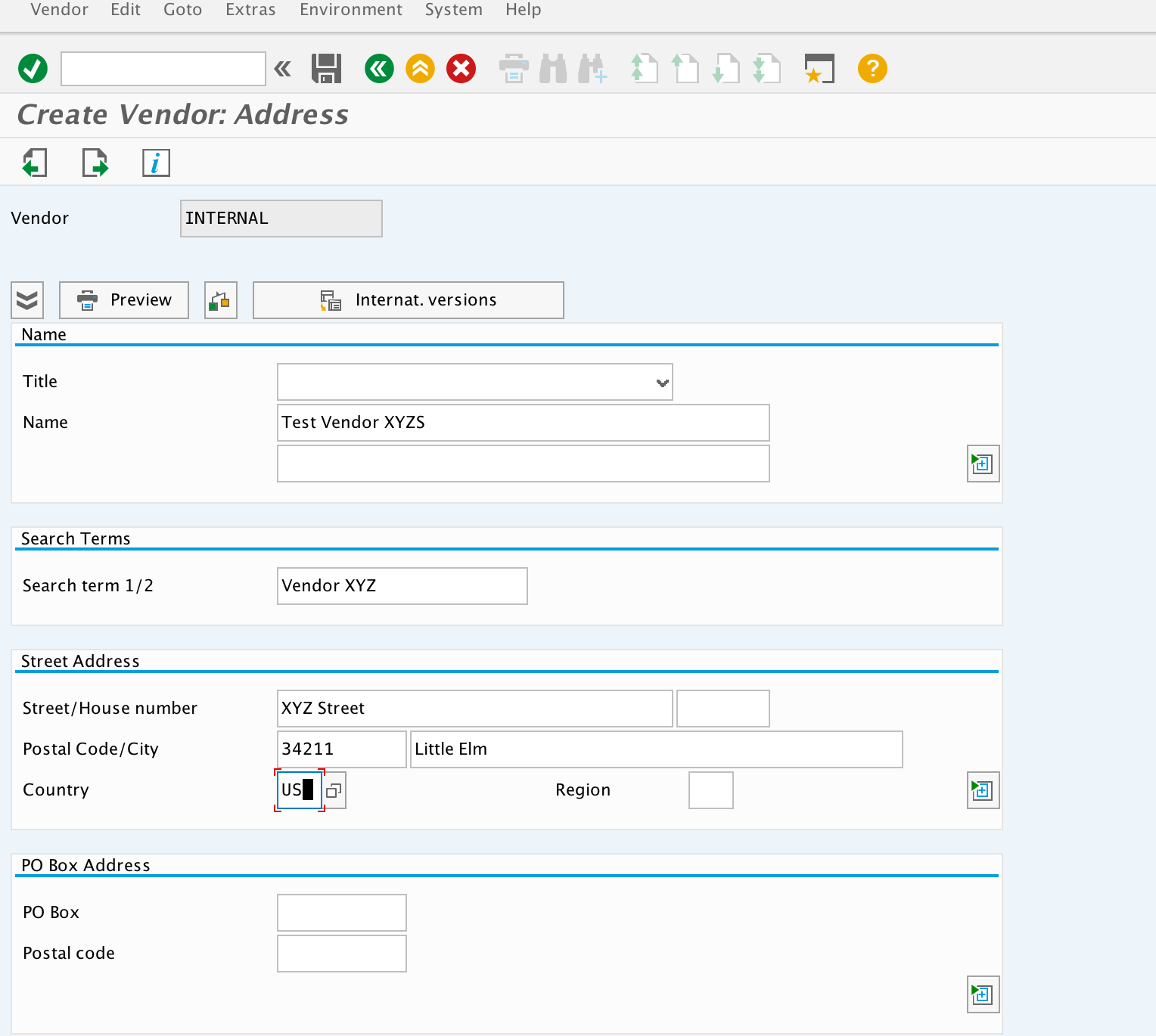Click the green Back icon

click(379, 69)
